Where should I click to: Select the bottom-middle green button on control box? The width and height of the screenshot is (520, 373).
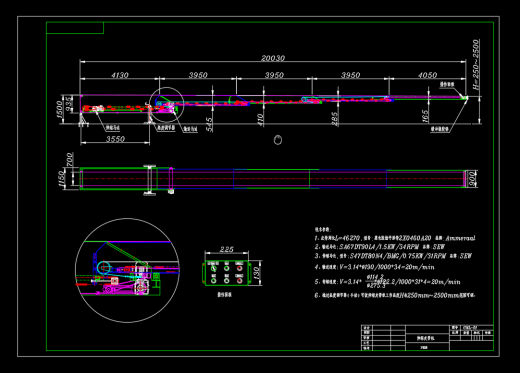[x=227, y=281]
